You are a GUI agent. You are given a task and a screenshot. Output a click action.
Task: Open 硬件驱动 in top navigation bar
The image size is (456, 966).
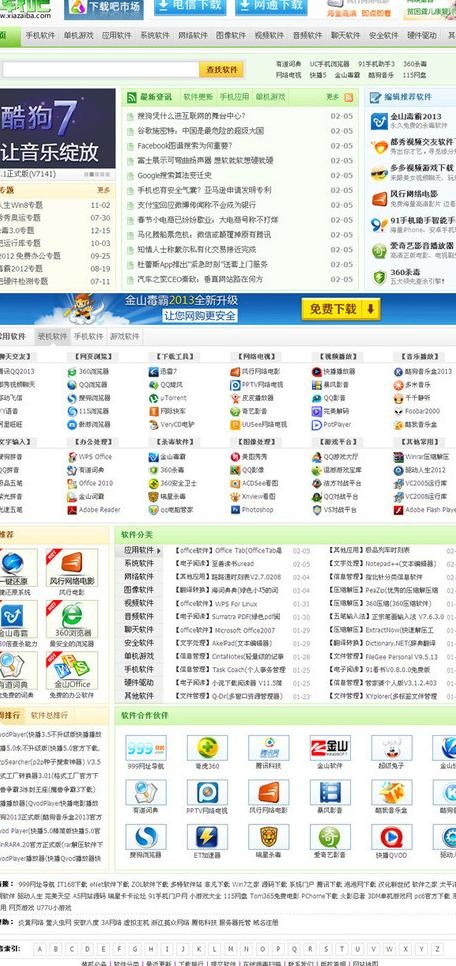point(422,36)
